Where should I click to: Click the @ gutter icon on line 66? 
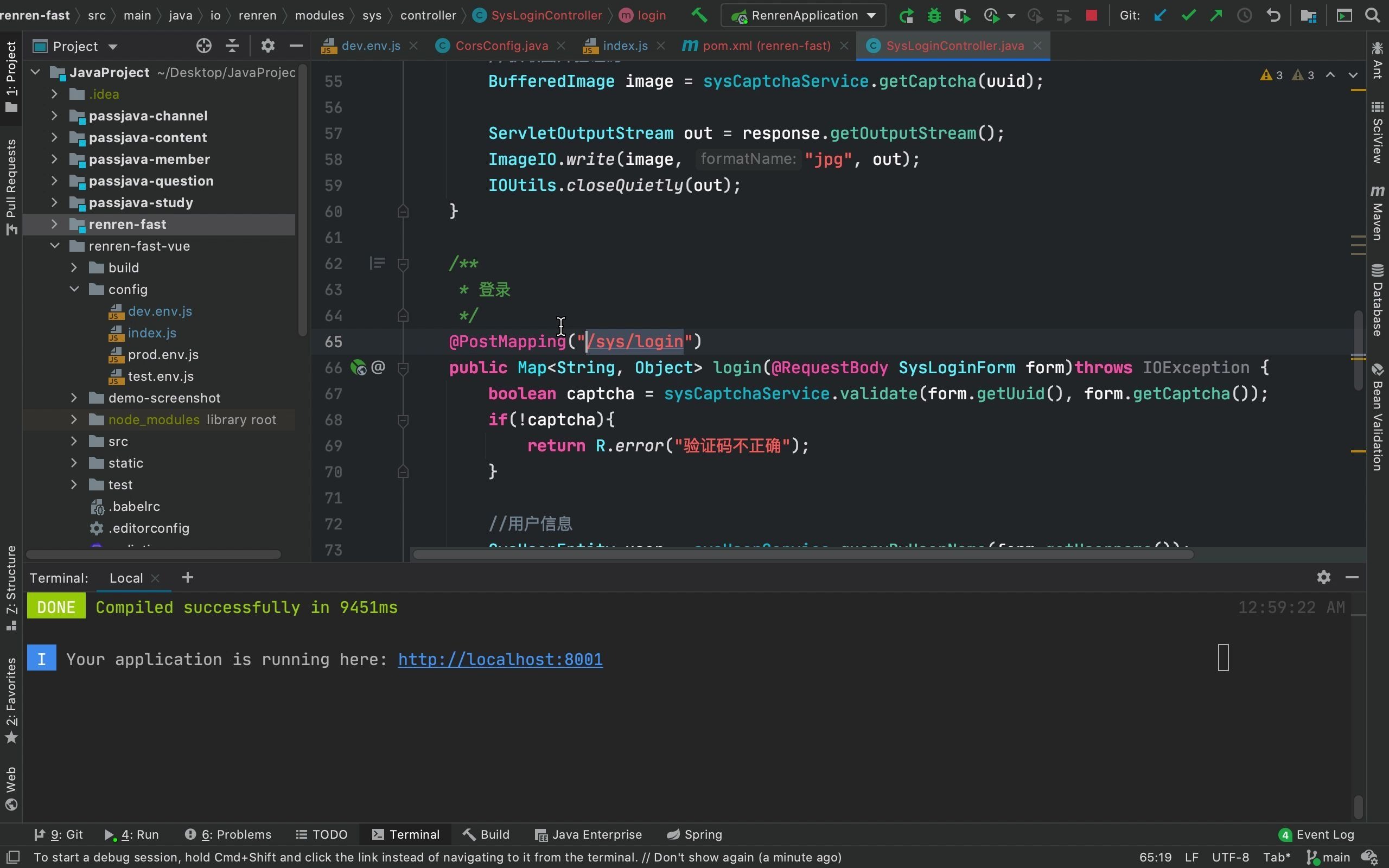coord(378,367)
